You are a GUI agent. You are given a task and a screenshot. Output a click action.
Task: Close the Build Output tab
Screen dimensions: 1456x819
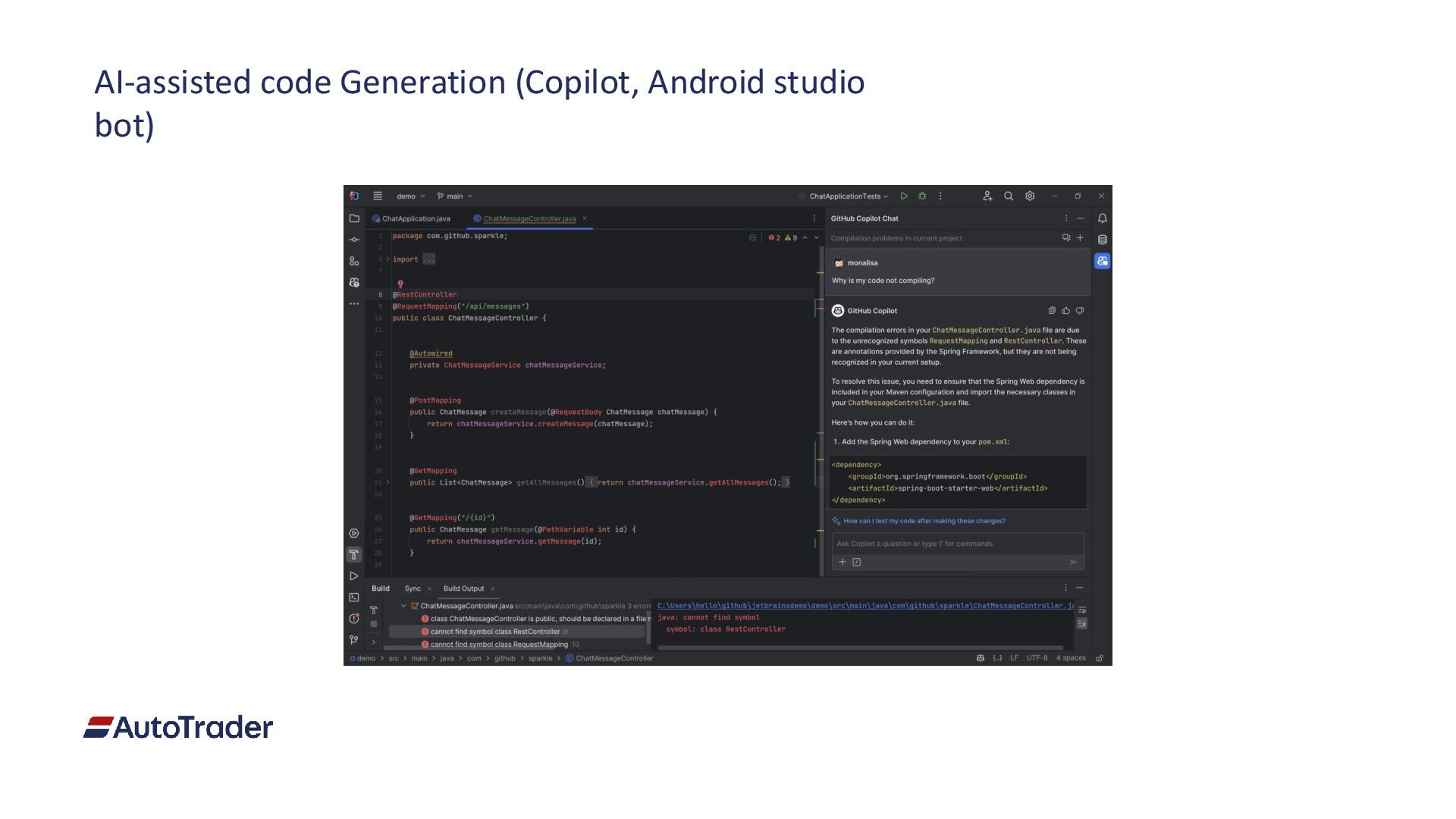[493, 588]
